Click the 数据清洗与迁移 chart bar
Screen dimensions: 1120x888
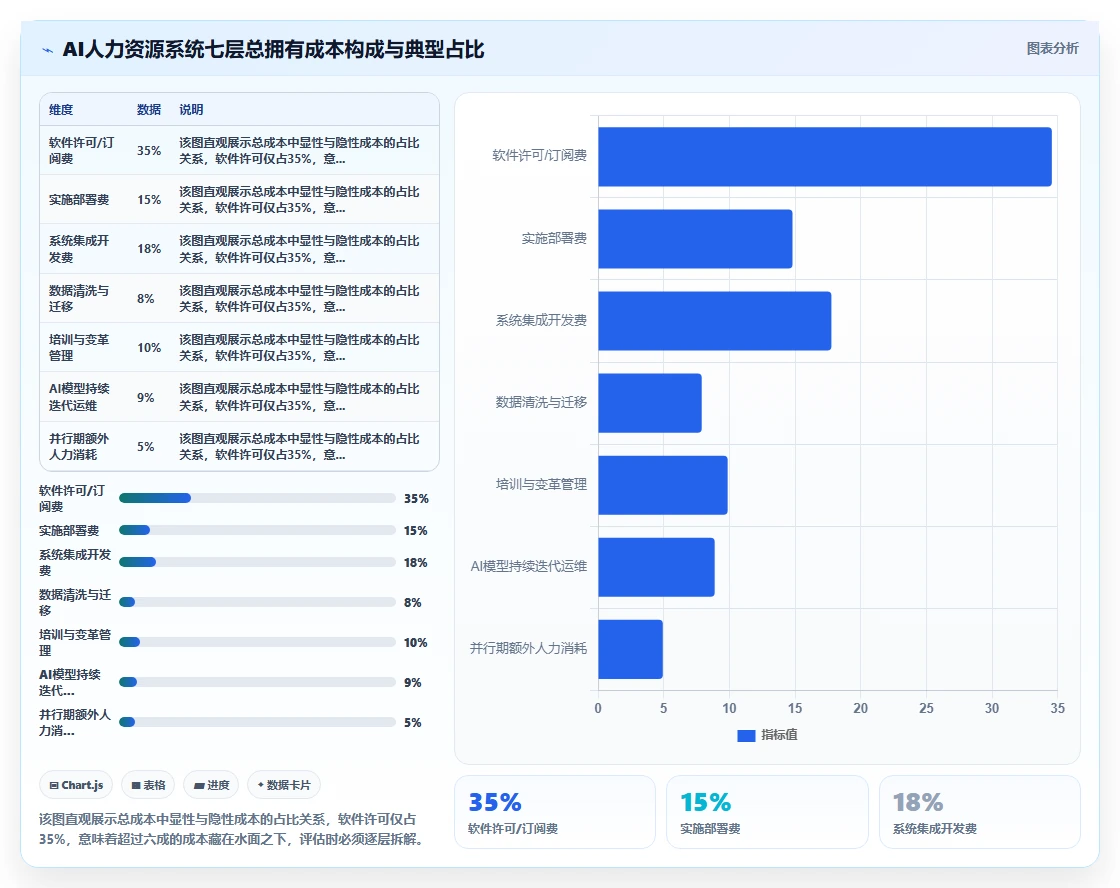[650, 403]
